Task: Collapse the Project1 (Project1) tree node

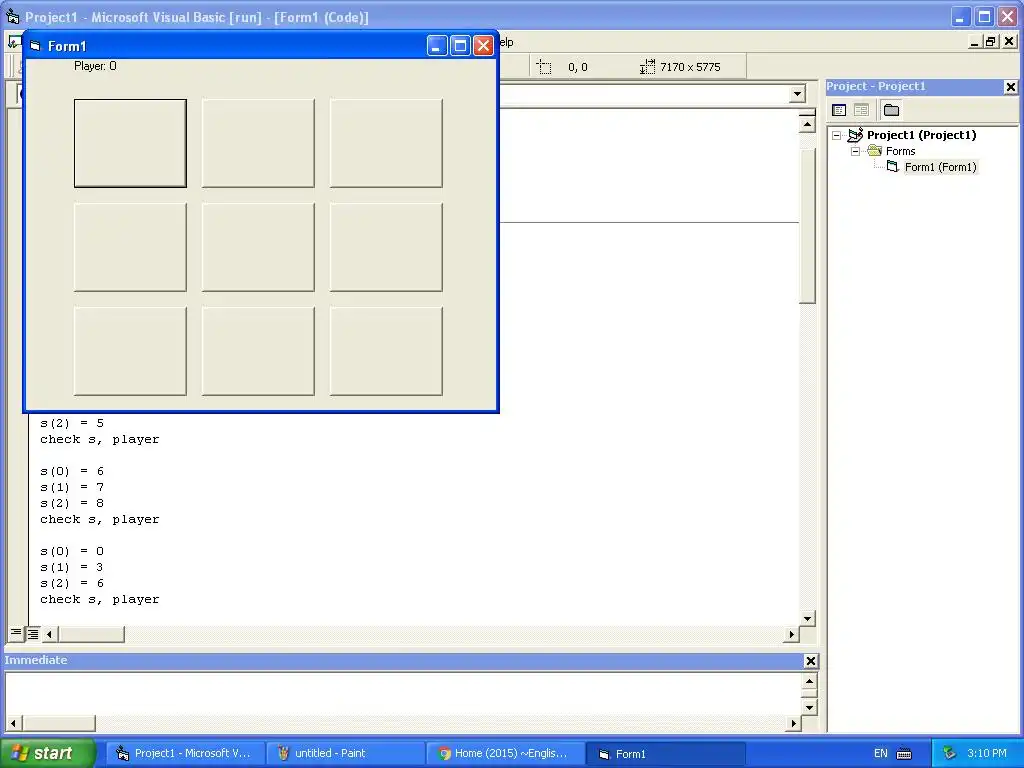Action: tap(837, 135)
